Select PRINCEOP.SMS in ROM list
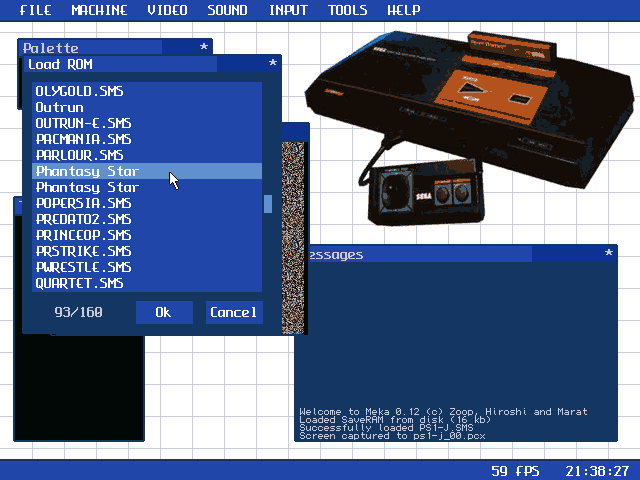 (147, 235)
